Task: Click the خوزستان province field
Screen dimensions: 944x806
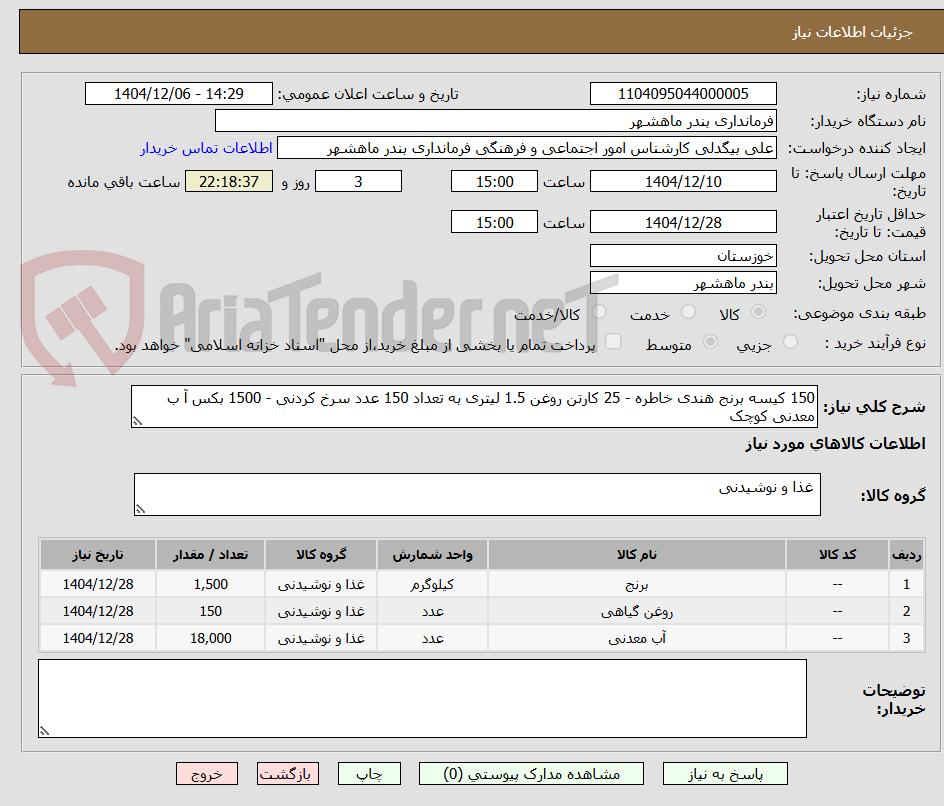Action: click(x=683, y=256)
